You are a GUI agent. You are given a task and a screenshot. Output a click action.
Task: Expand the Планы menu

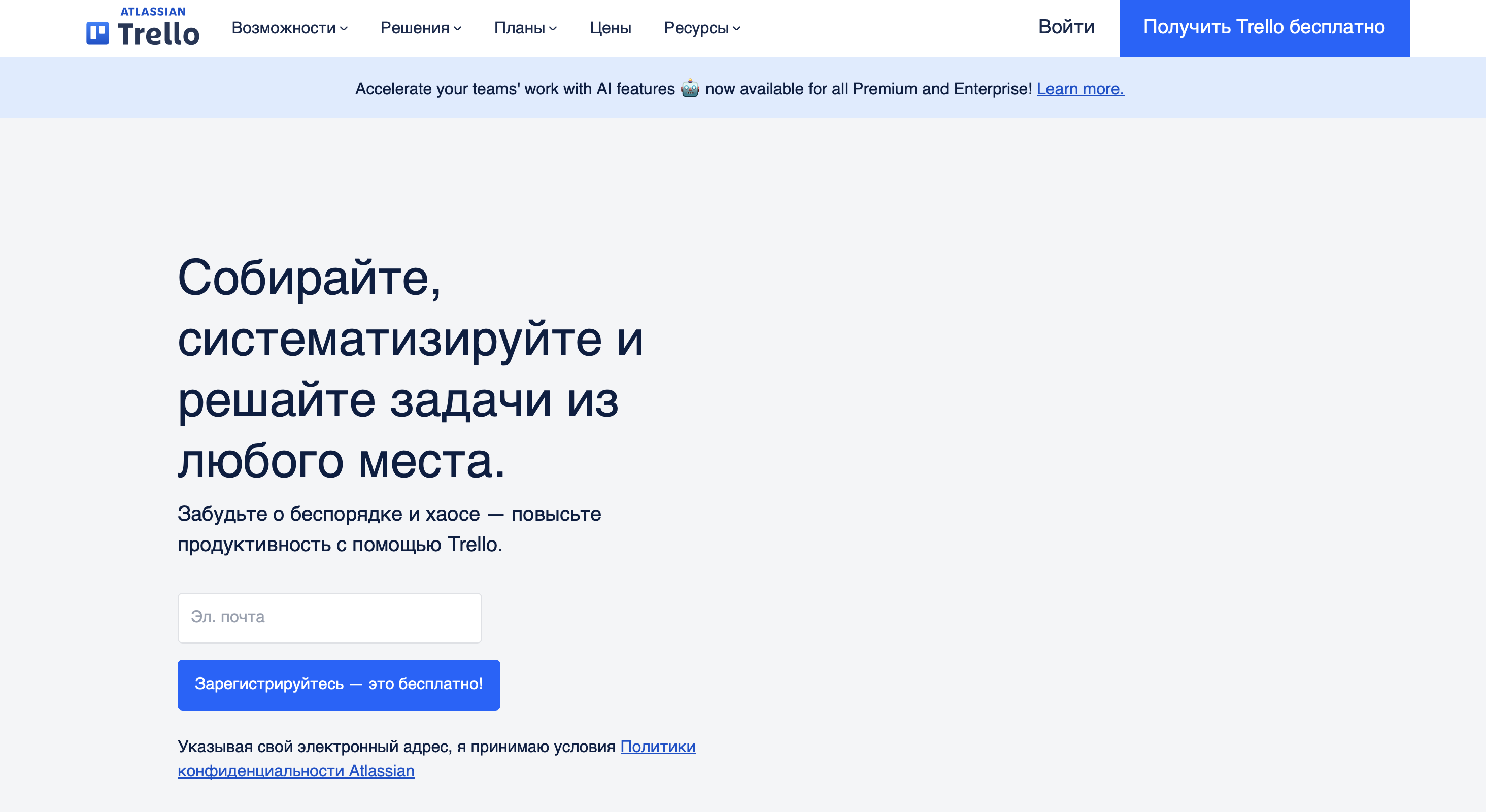525,28
